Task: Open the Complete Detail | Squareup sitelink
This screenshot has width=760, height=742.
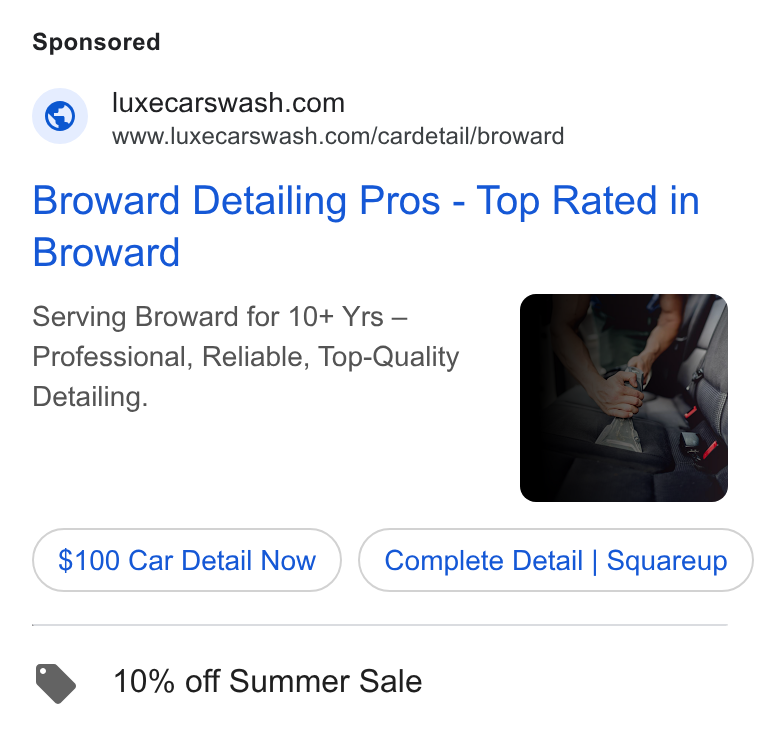Action: 556,560
